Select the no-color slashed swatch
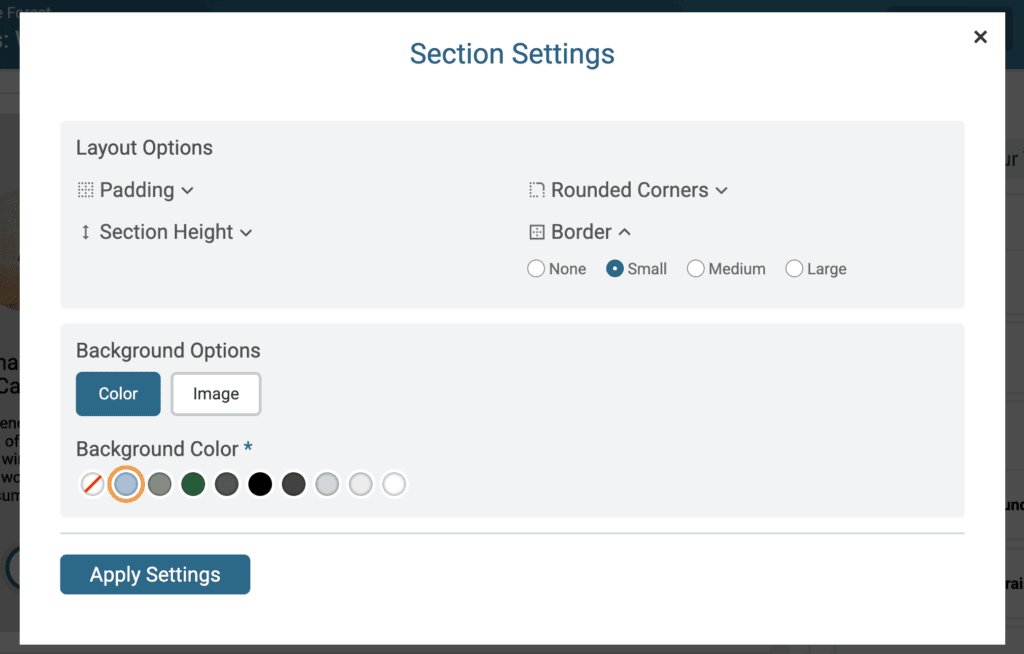Image resolution: width=1024 pixels, height=654 pixels. [x=93, y=484]
